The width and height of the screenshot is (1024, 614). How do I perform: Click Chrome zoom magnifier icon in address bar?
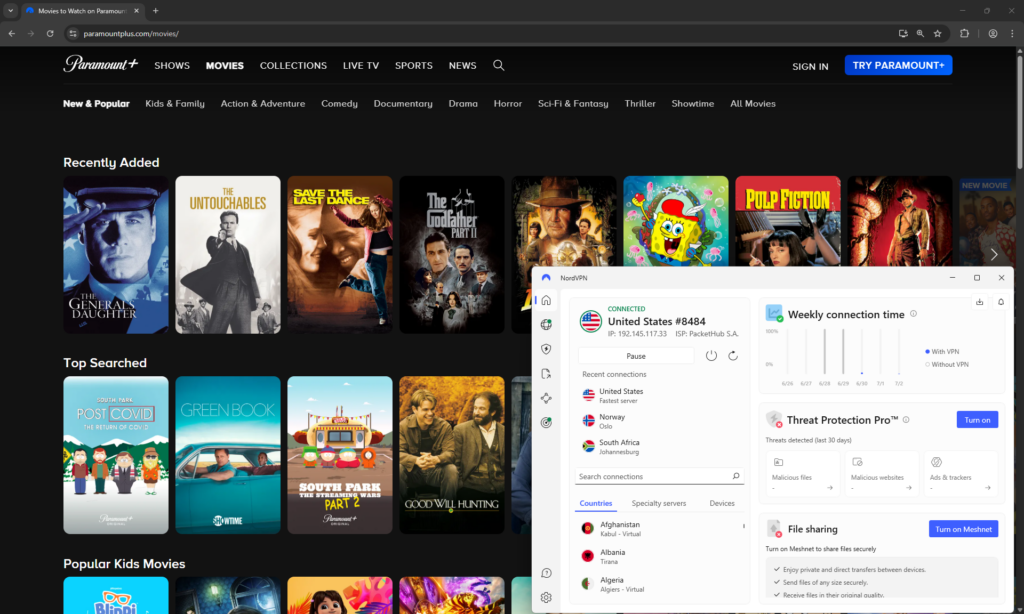(920, 33)
